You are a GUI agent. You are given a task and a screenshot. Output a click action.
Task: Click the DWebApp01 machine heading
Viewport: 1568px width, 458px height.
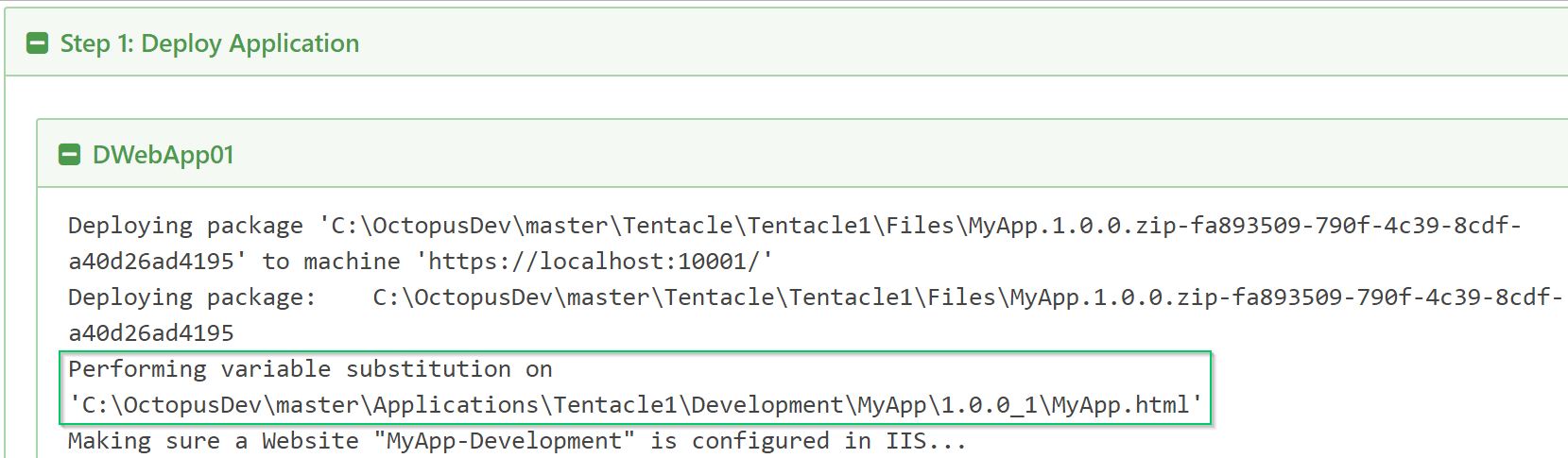coord(163,155)
